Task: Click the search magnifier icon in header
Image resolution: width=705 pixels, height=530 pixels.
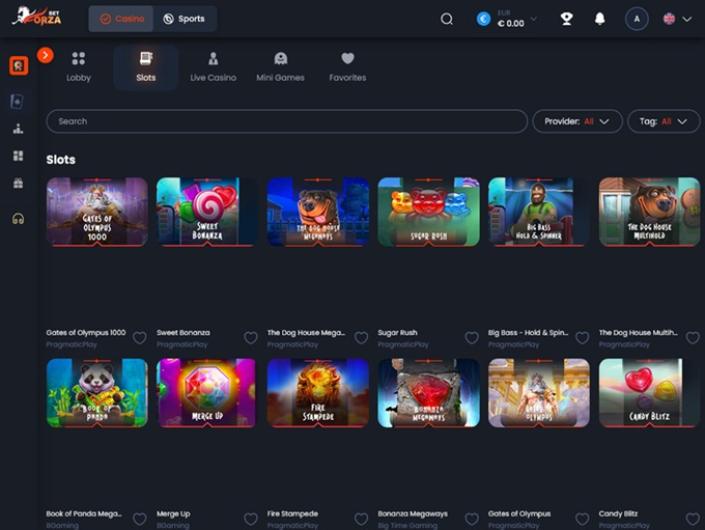Action: tap(447, 18)
